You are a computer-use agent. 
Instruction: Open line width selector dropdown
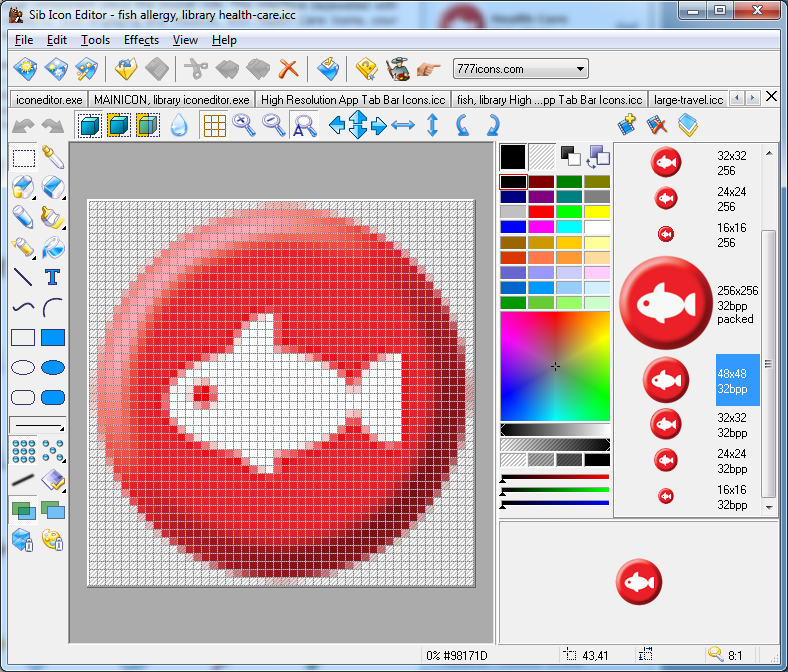38,425
